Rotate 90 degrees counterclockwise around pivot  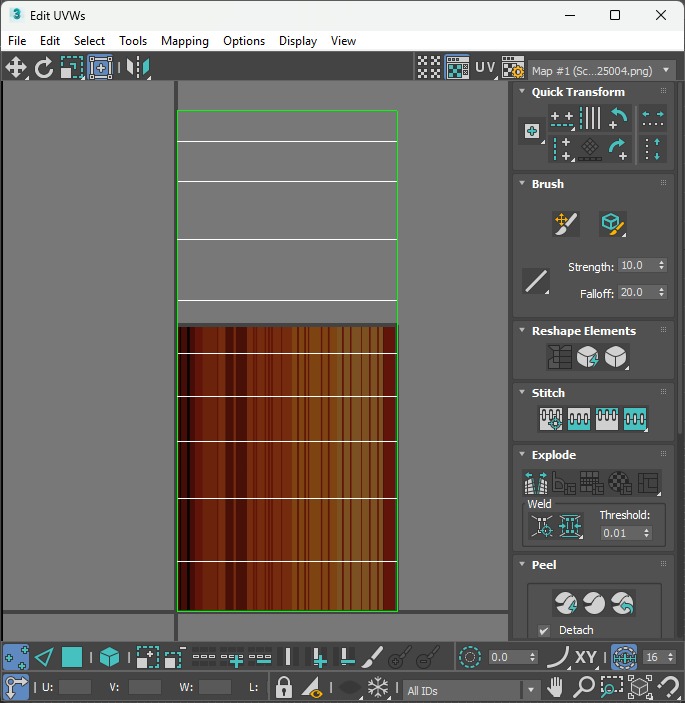tap(619, 118)
